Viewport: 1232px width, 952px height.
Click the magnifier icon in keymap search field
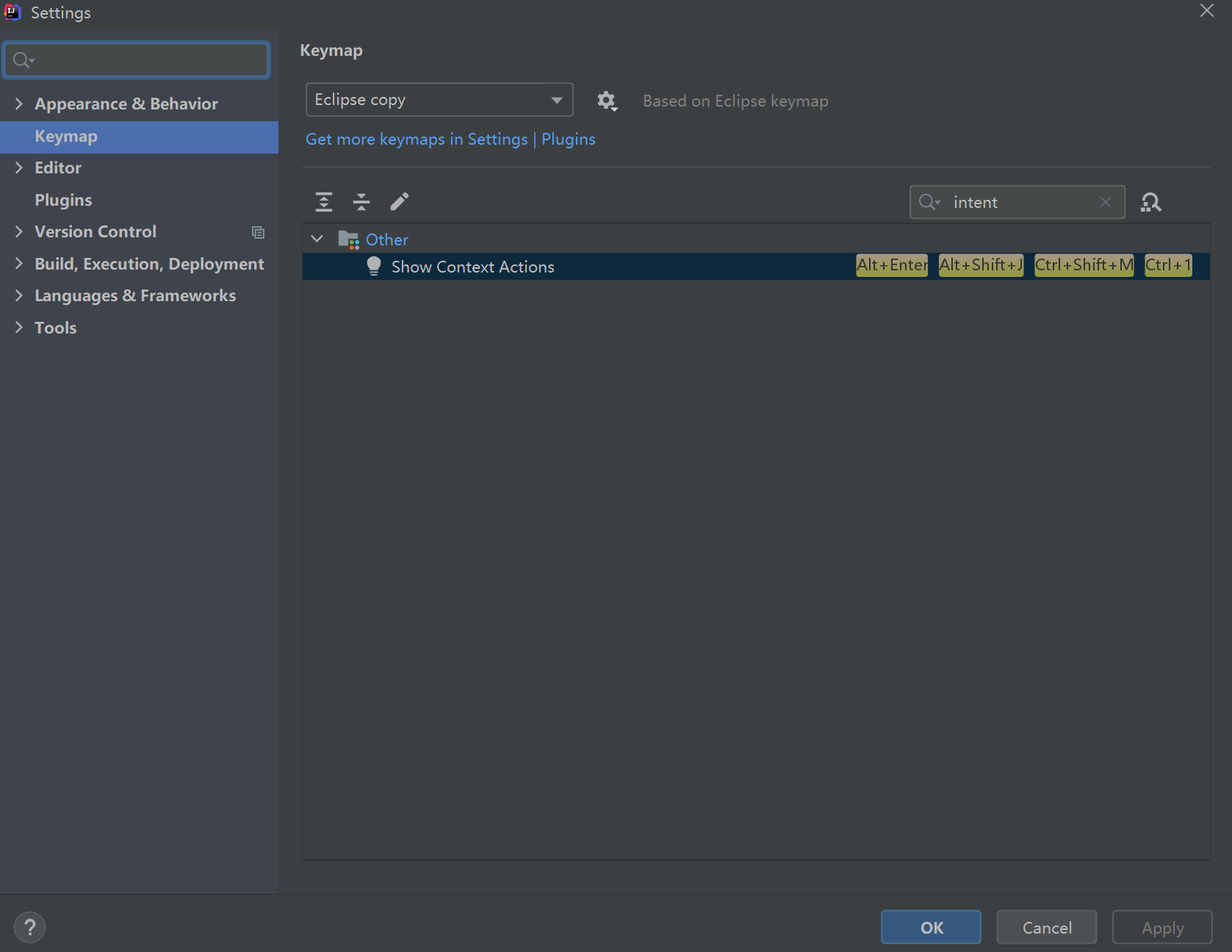pyautogui.click(x=929, y=202)
